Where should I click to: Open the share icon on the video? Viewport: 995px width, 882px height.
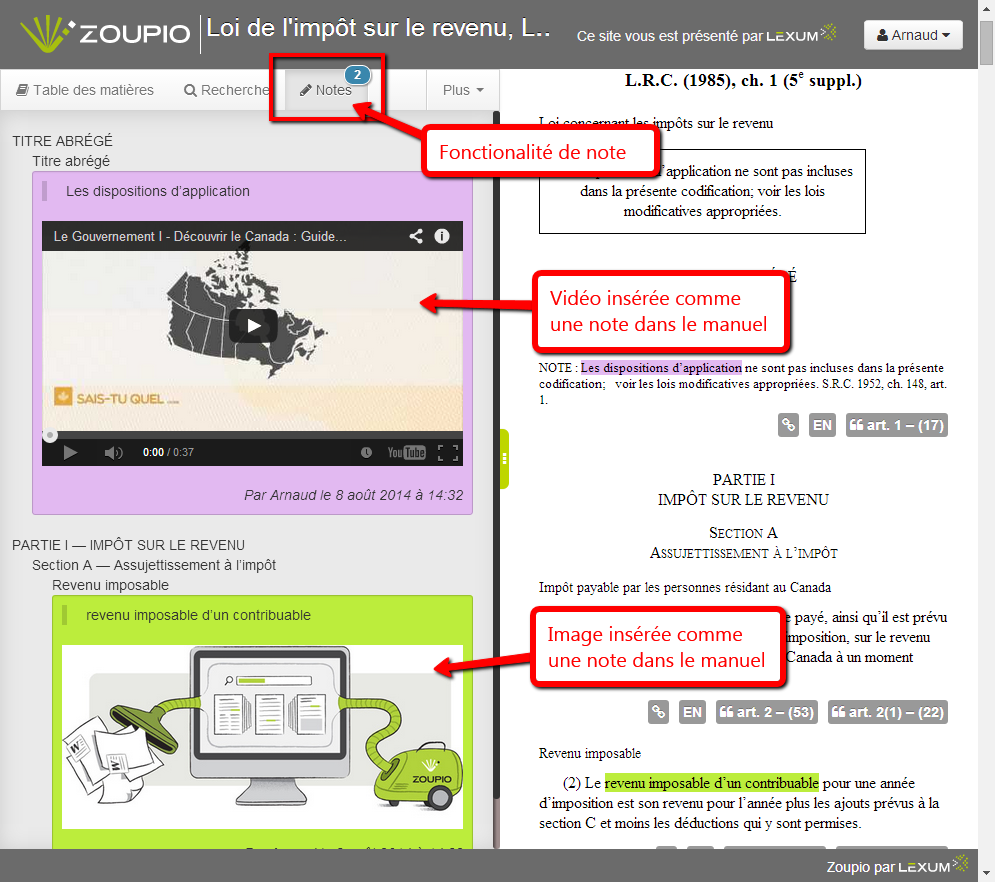(416, 237)
